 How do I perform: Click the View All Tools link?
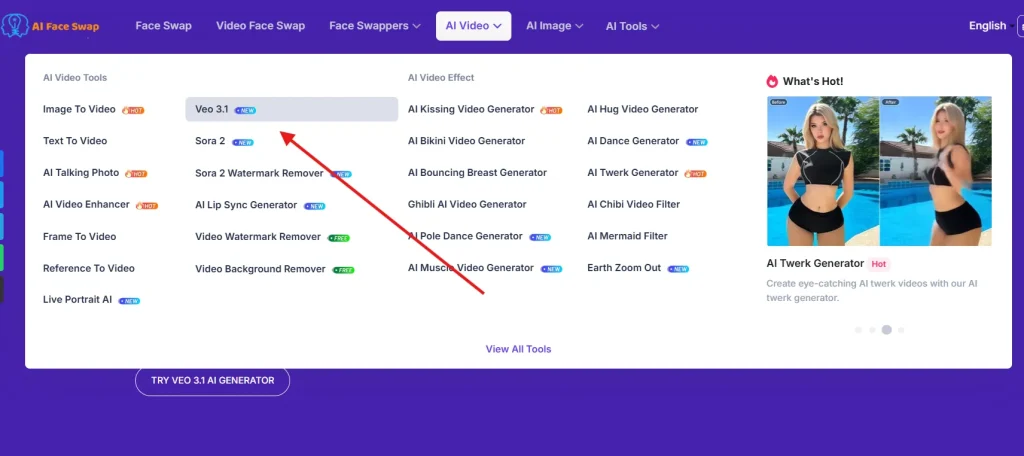tap(518, 349)
